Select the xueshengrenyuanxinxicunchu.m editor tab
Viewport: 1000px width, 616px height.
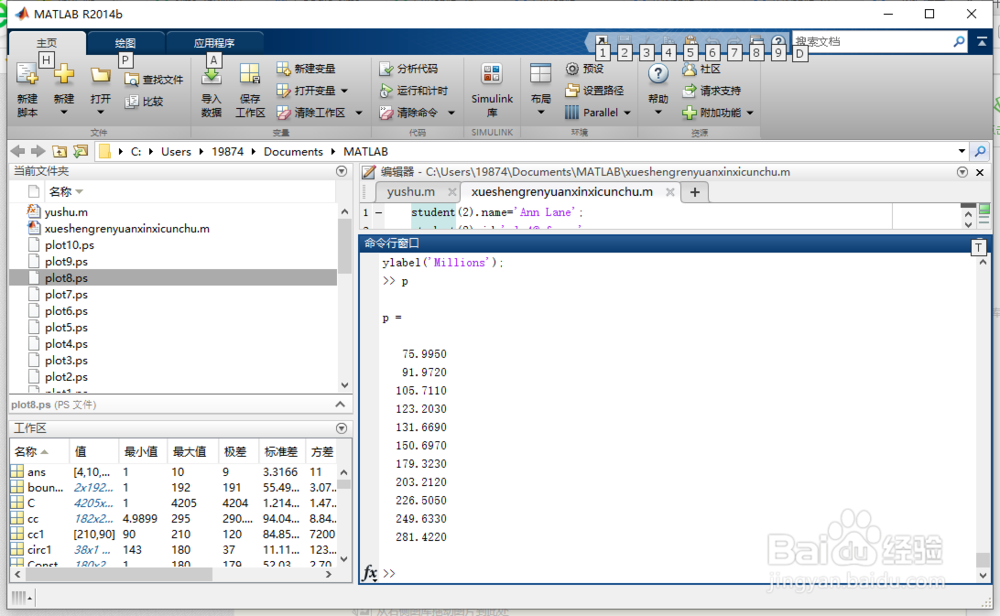[562, 191]
